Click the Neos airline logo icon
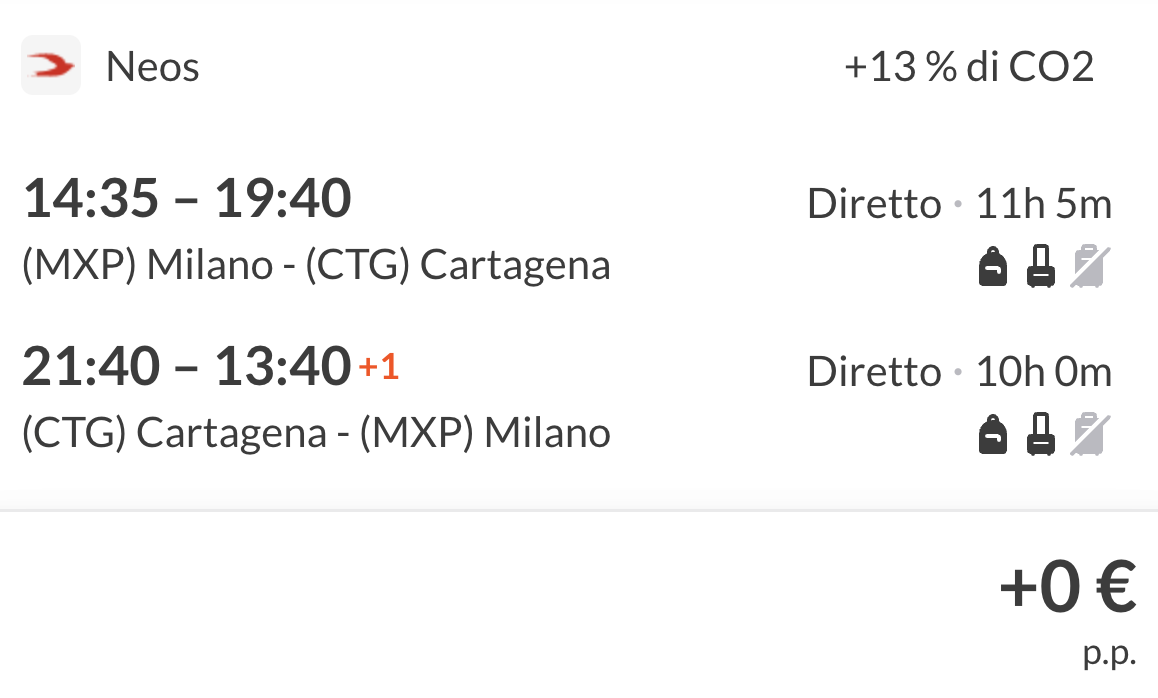1158x698 pixels. click(51, 66)
